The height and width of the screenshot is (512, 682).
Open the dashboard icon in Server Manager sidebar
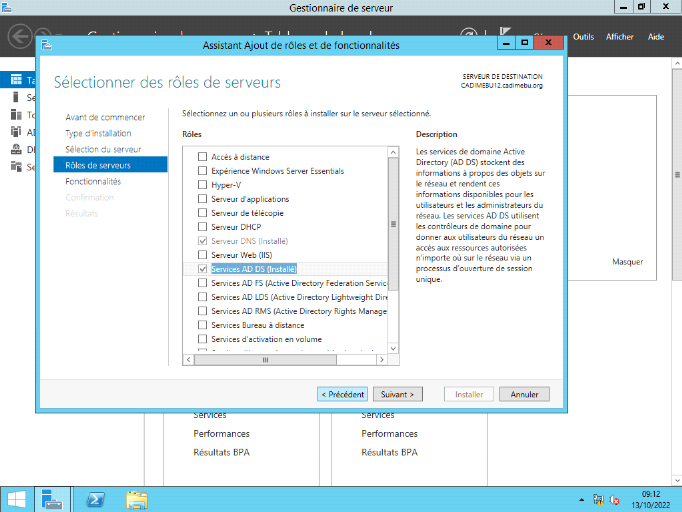tap(16, 80)
